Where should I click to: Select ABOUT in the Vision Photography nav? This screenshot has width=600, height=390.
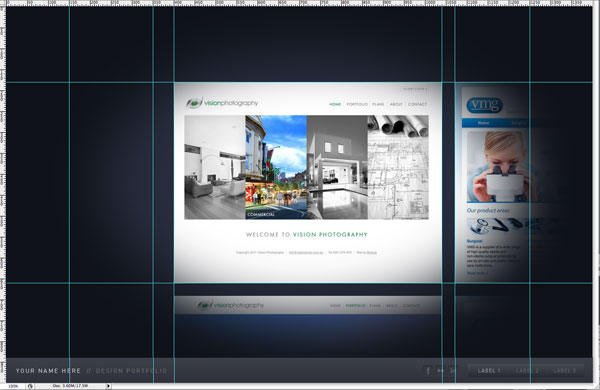[396, 104]
